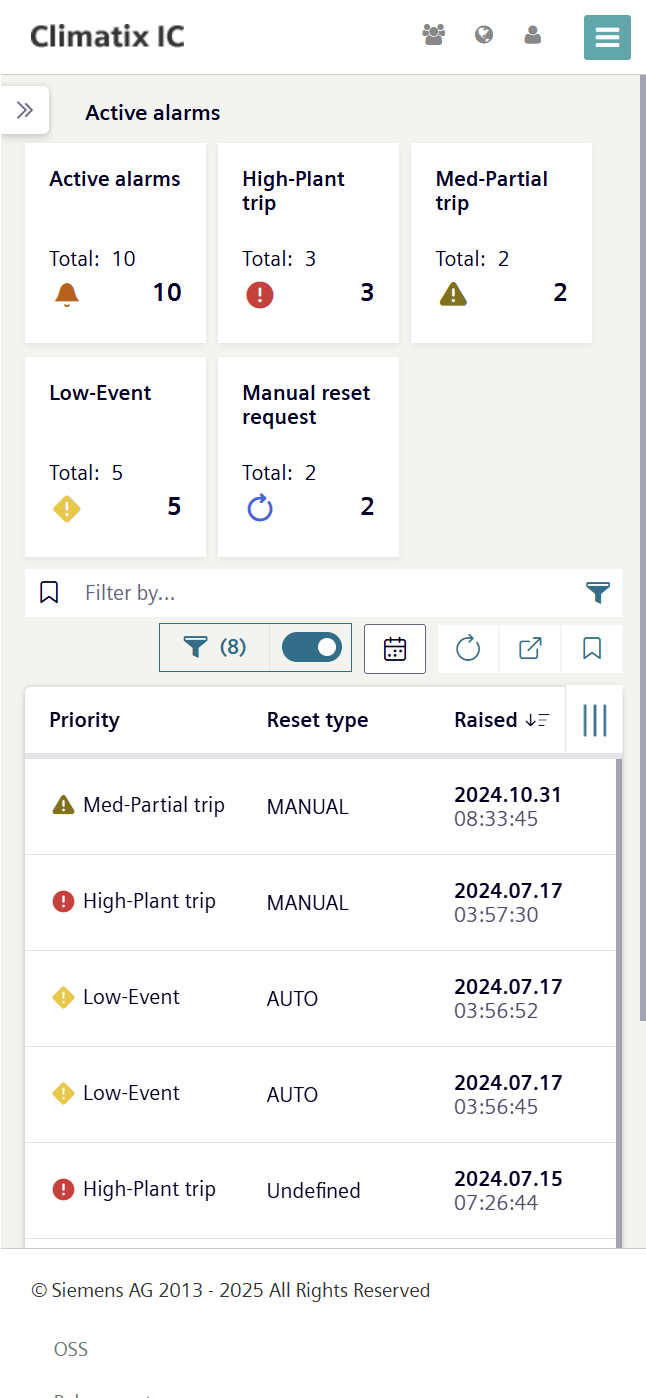Select the Low-Event summary card
The height and width of the screenshot is (1398, 646).
pyautogui.click(x=115, y=457)
